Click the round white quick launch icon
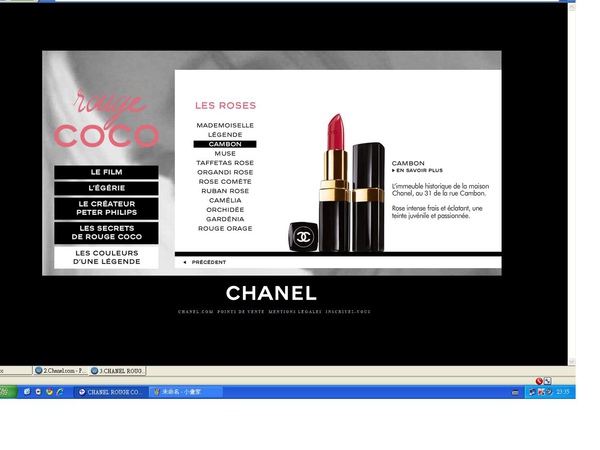Image resolution: width=600 pixels, height=450 pixels. [38, 392]
